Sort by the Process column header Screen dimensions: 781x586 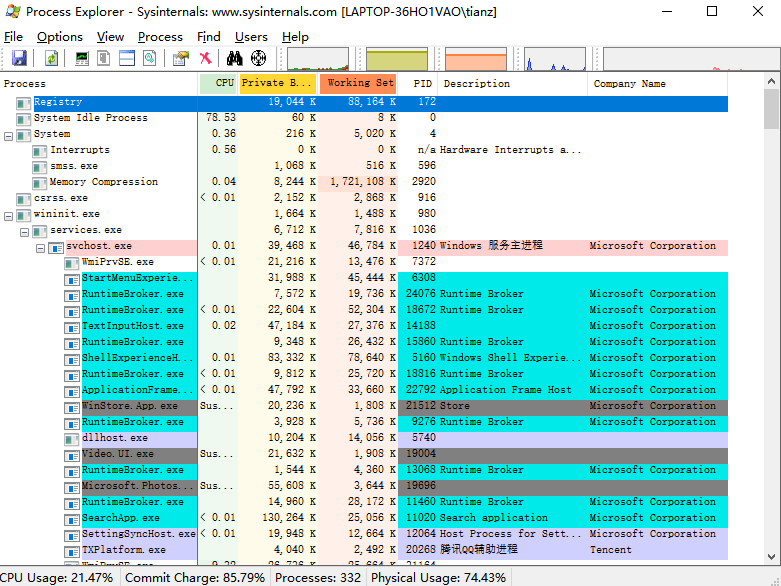coord(99,83)
